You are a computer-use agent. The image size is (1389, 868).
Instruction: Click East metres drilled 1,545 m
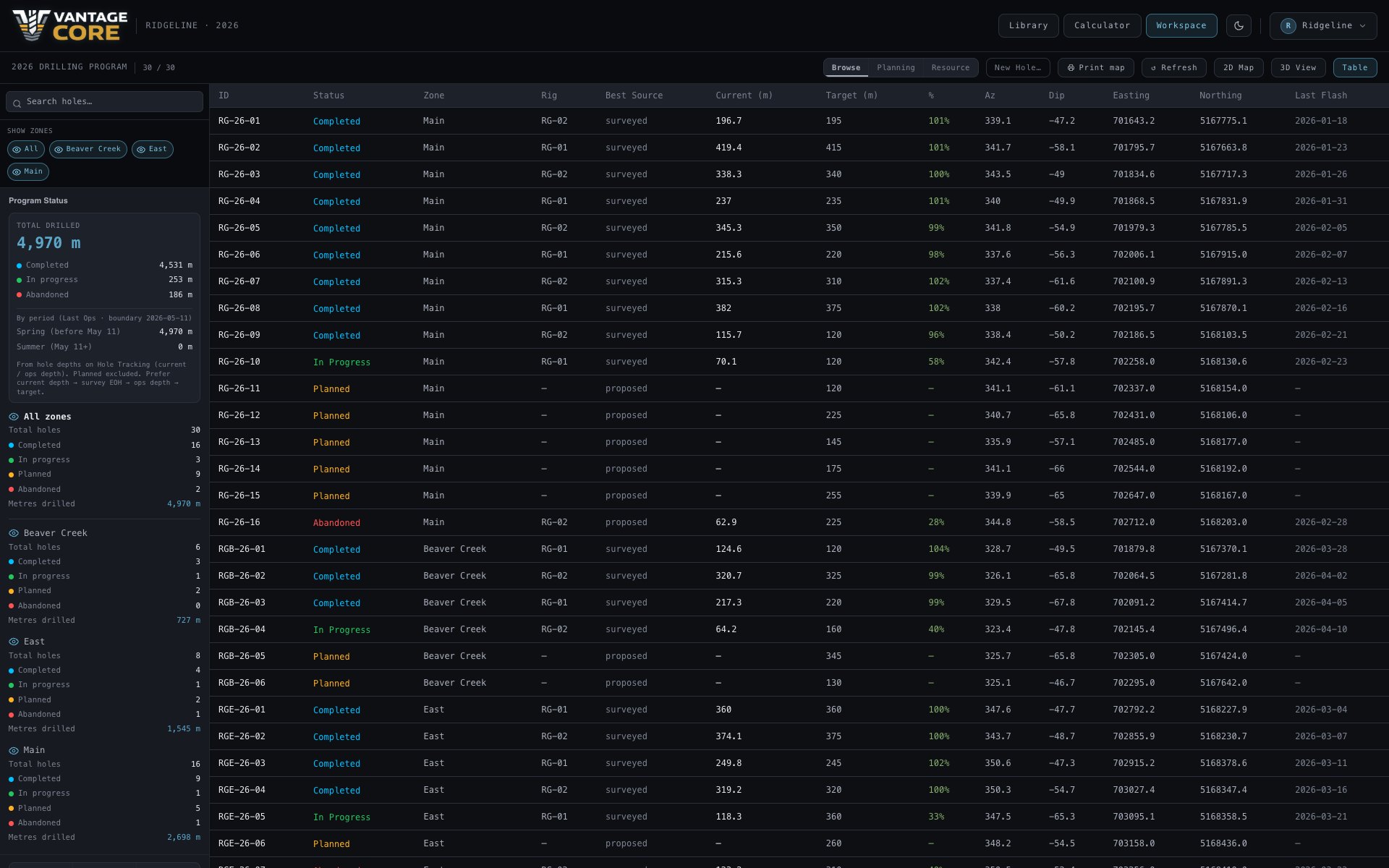(184, 728)
